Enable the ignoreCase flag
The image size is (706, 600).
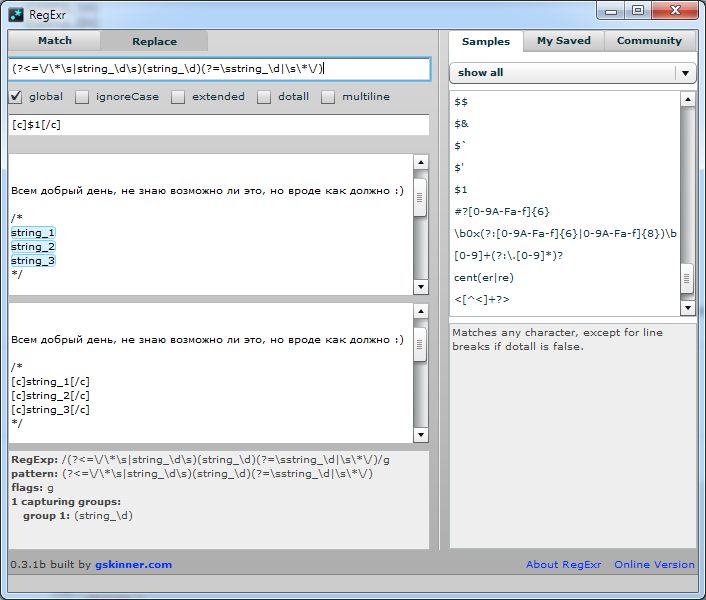tap(82, 97)
